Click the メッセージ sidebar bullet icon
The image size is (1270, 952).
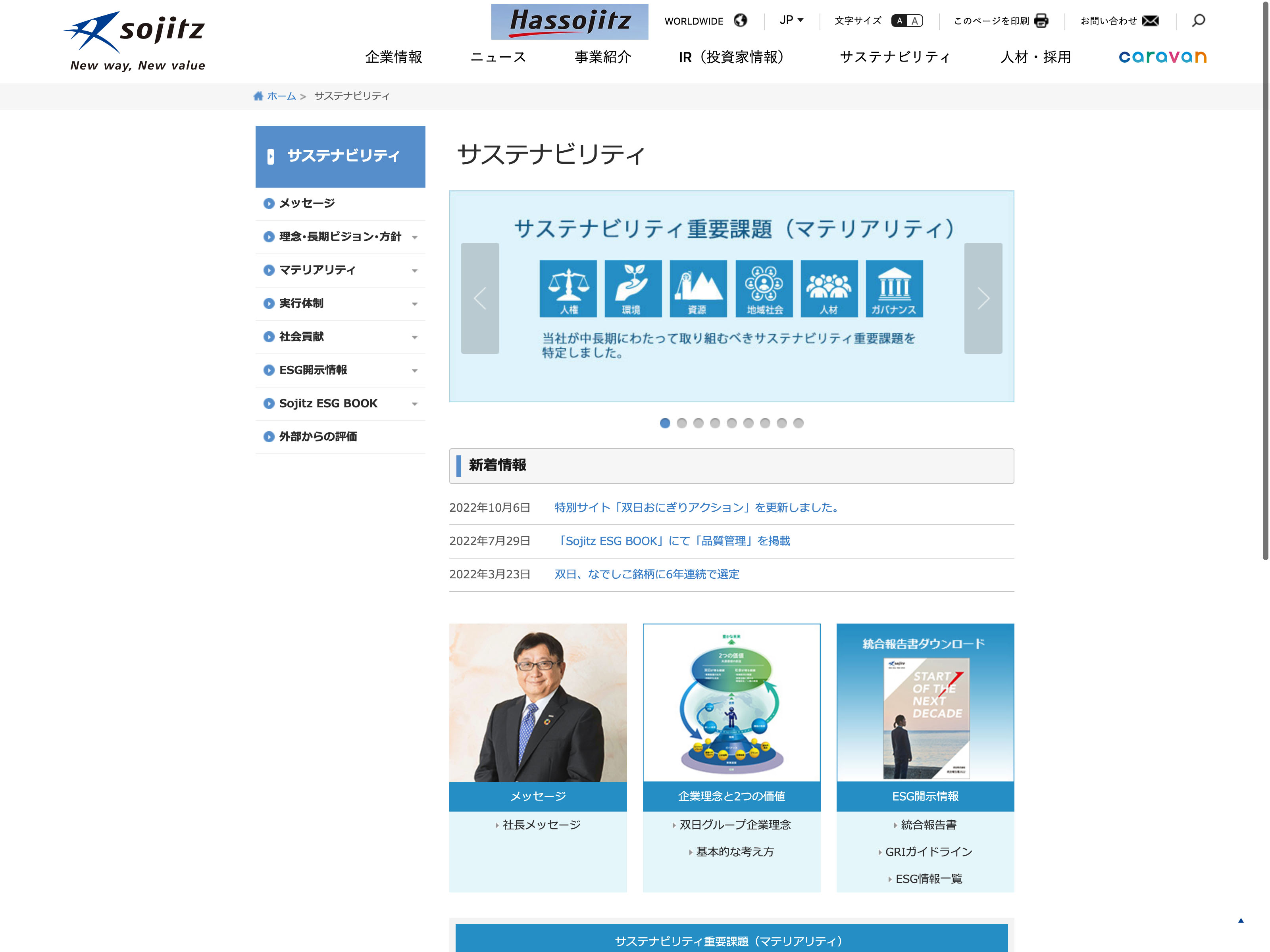tap(269, 204)
